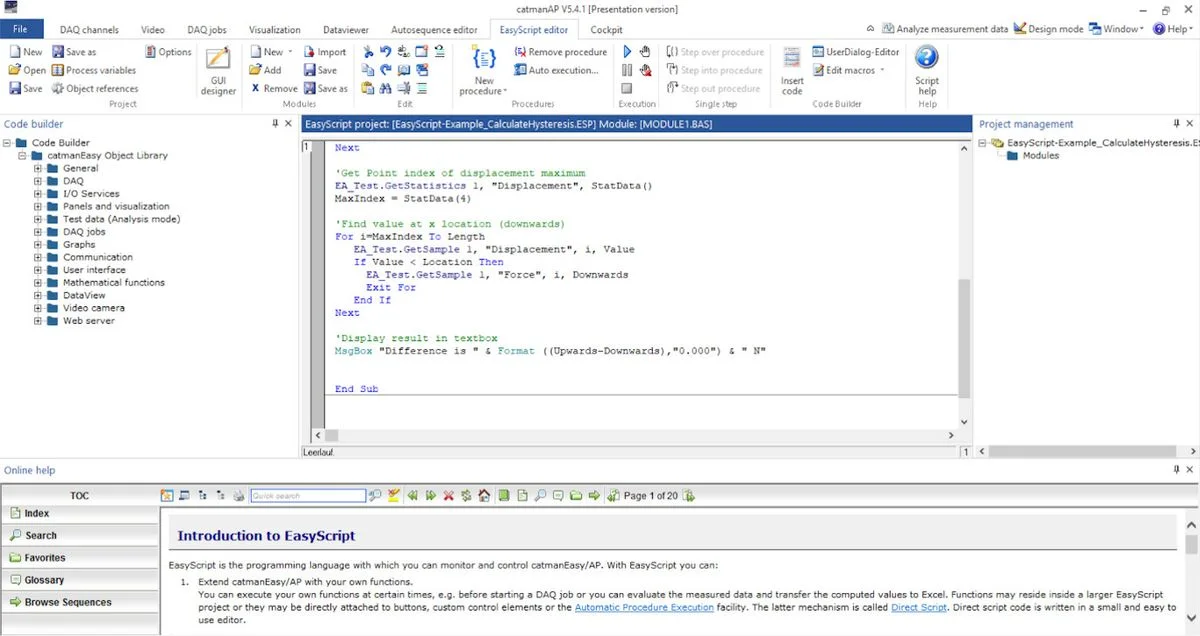Open the GUI designer
Image resolution: width=1200 pixels, height=636 pixels.
pos(218,71)
